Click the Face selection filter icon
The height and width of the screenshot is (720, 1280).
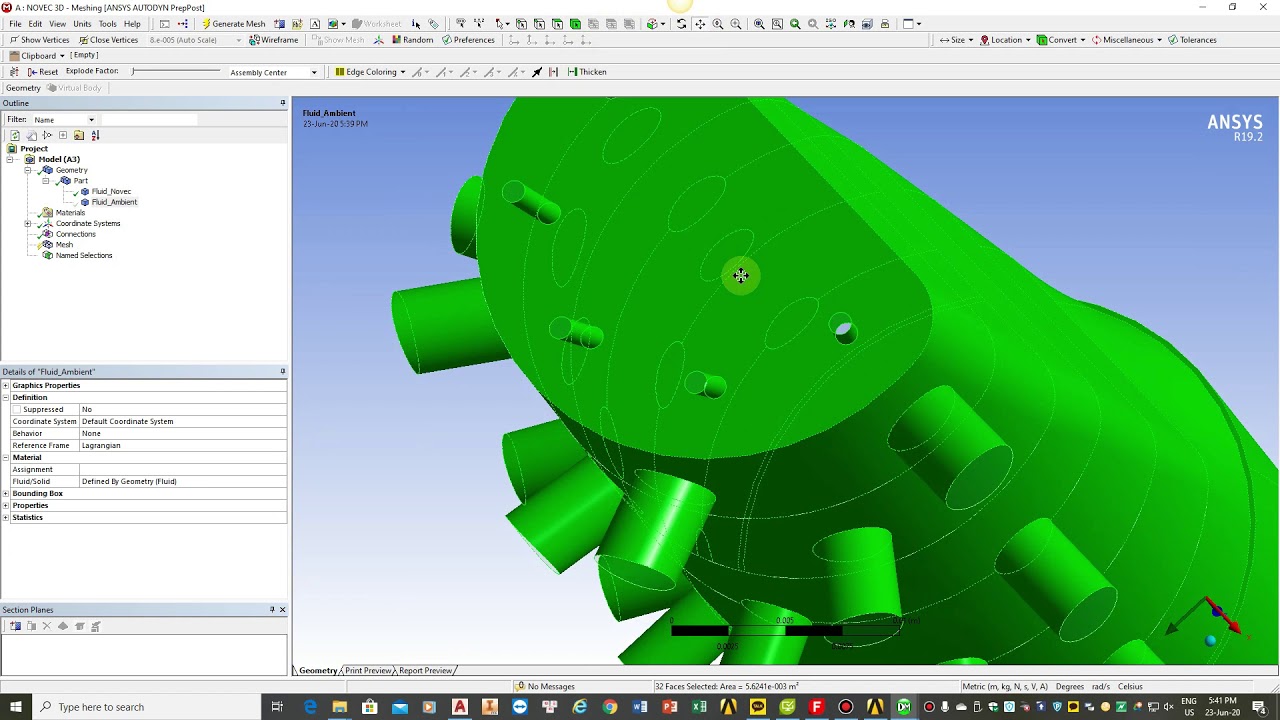coord(558,24)
